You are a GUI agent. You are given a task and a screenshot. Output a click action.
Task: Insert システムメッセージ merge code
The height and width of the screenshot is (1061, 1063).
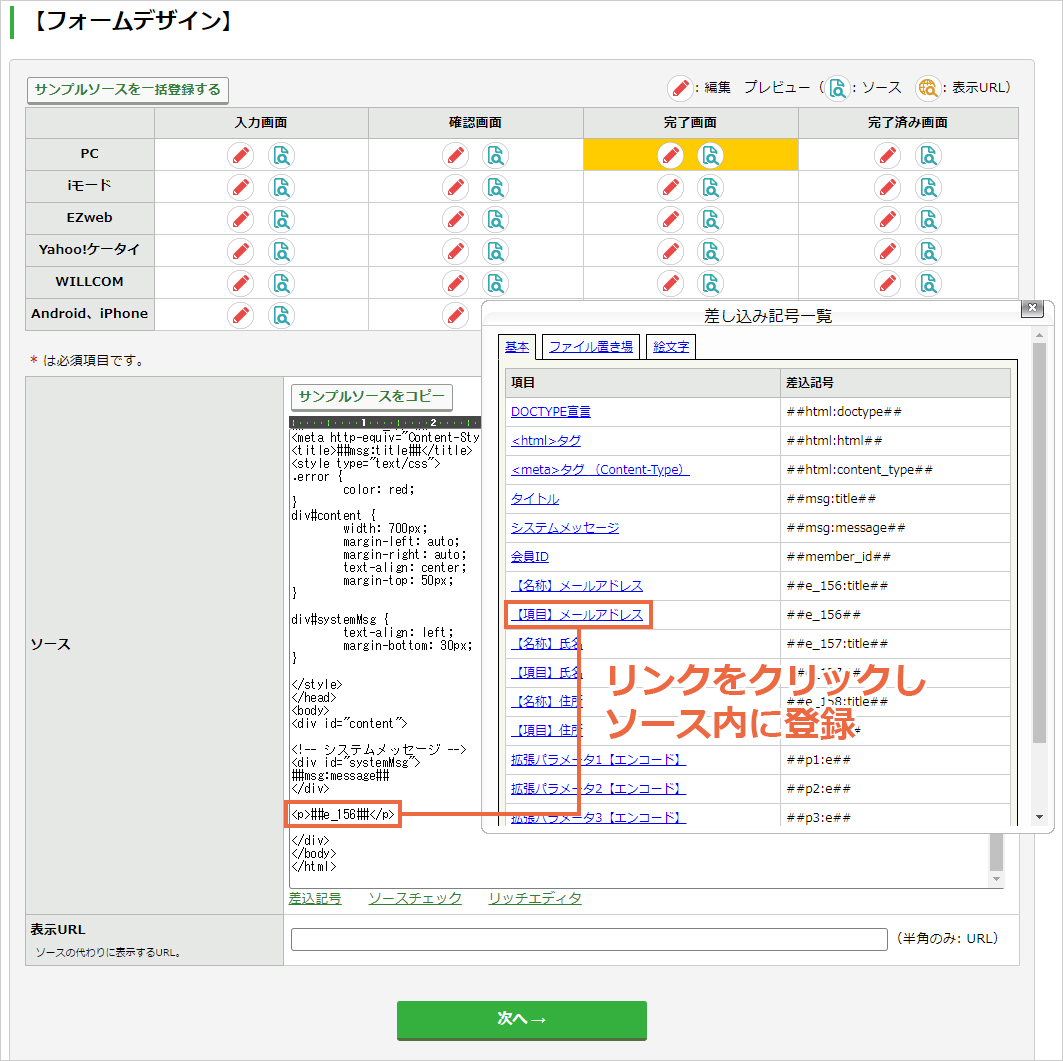click(565, 527)
